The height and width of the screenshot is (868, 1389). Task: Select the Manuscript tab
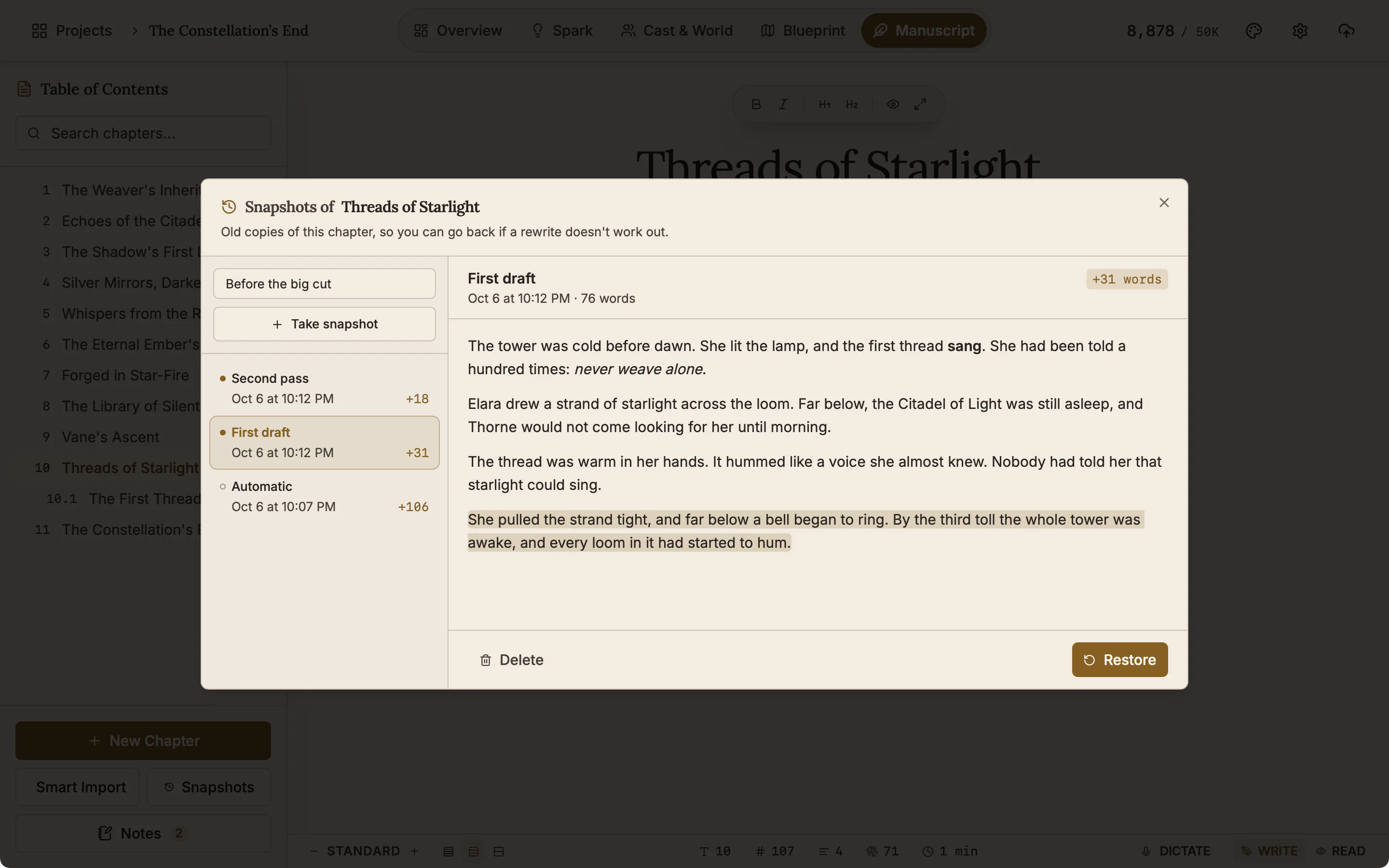tap(924, 30)
